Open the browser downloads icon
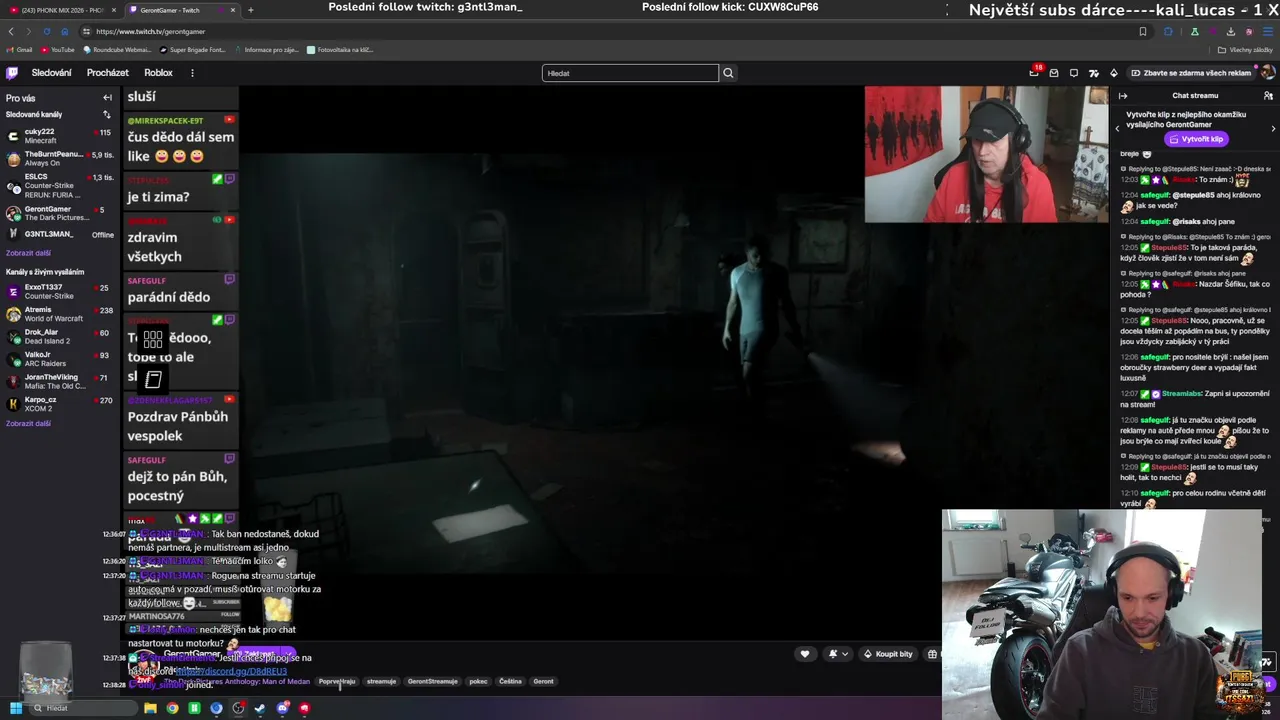The image size is (1280, 720). point(1231,32)
